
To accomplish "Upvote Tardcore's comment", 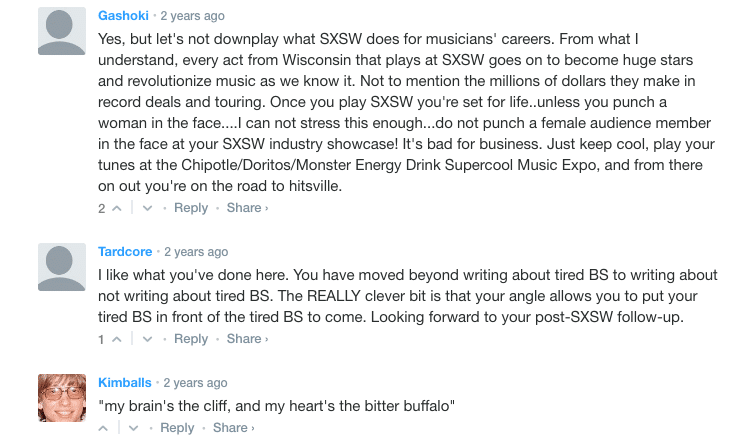I will 117,339.
